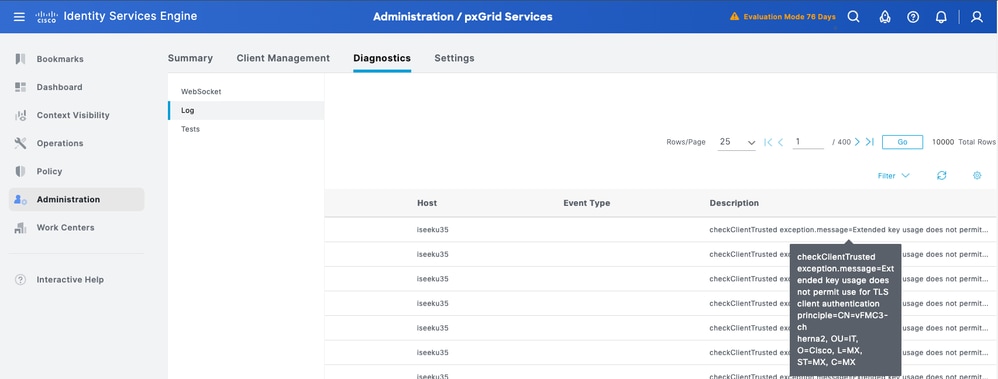Click the Administration / pxGrid Services heading
This screenshot has height=379, width=998.
pos(463,17)
